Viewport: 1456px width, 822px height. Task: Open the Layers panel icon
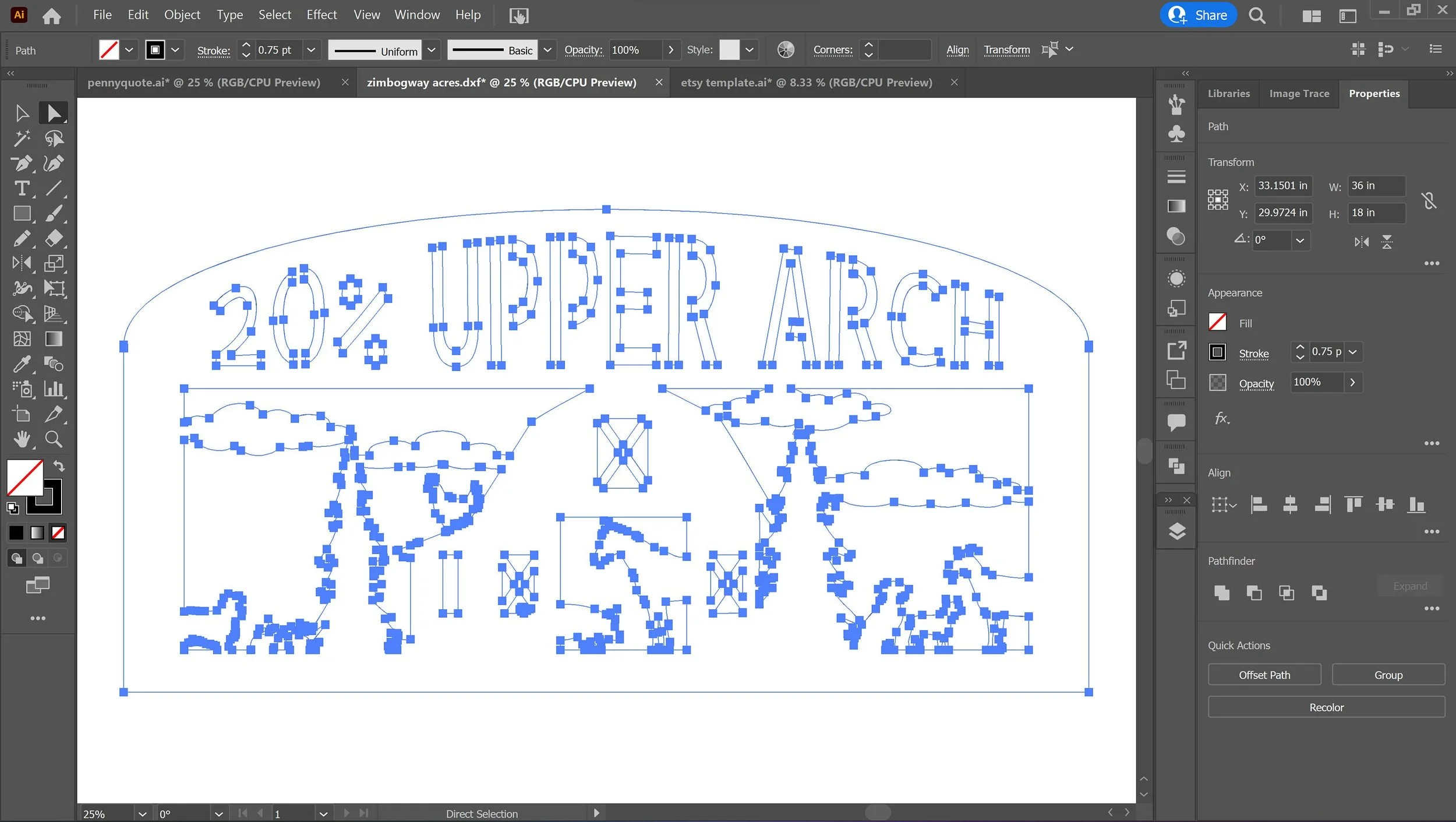1176,531
